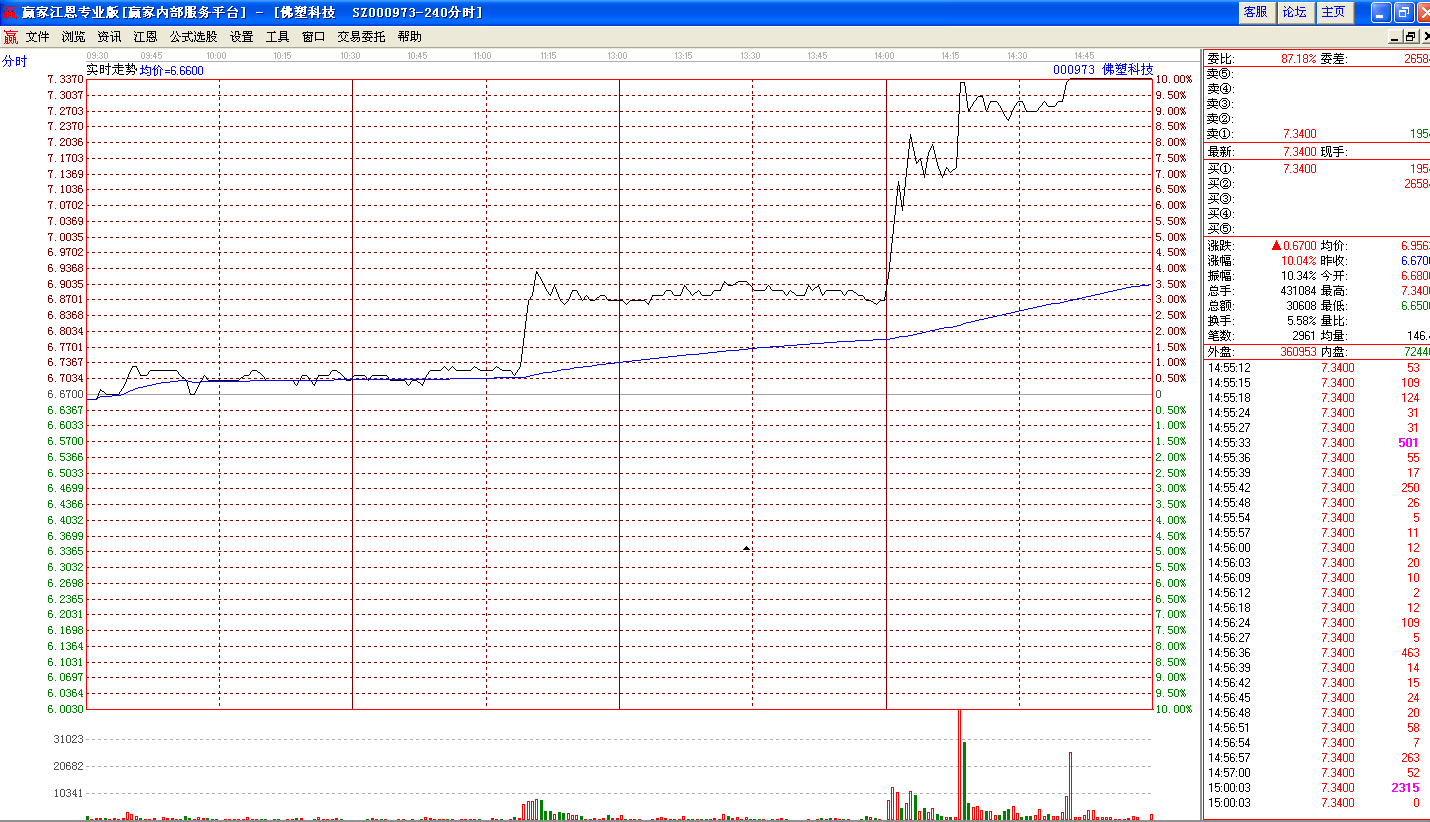Screen dimensions: 1430x822
Task: Open the 窗口 menu
Action: tap(313, 37)
